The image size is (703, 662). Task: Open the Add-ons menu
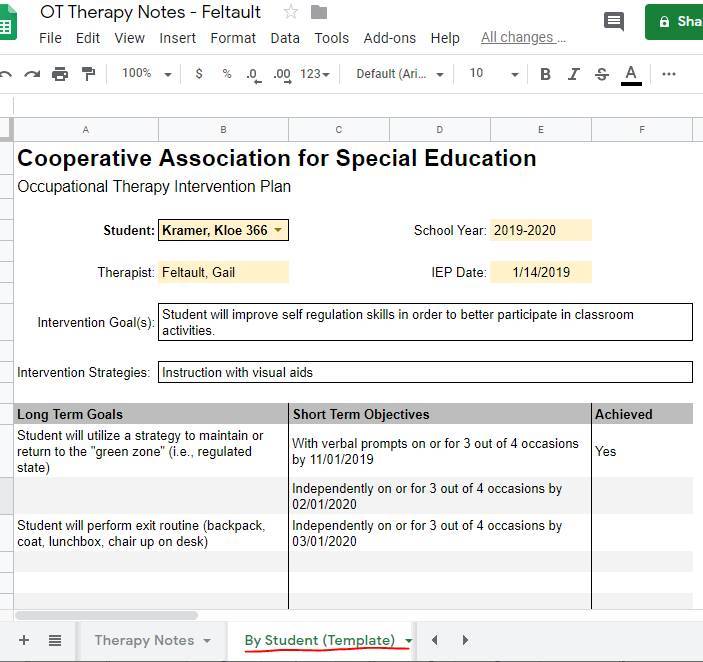390,38
